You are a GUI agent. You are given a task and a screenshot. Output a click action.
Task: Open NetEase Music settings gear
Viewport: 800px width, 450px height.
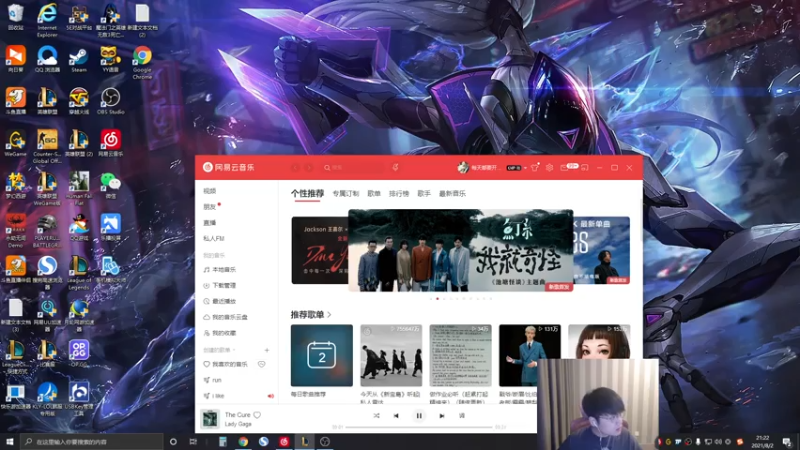[549, 167]
